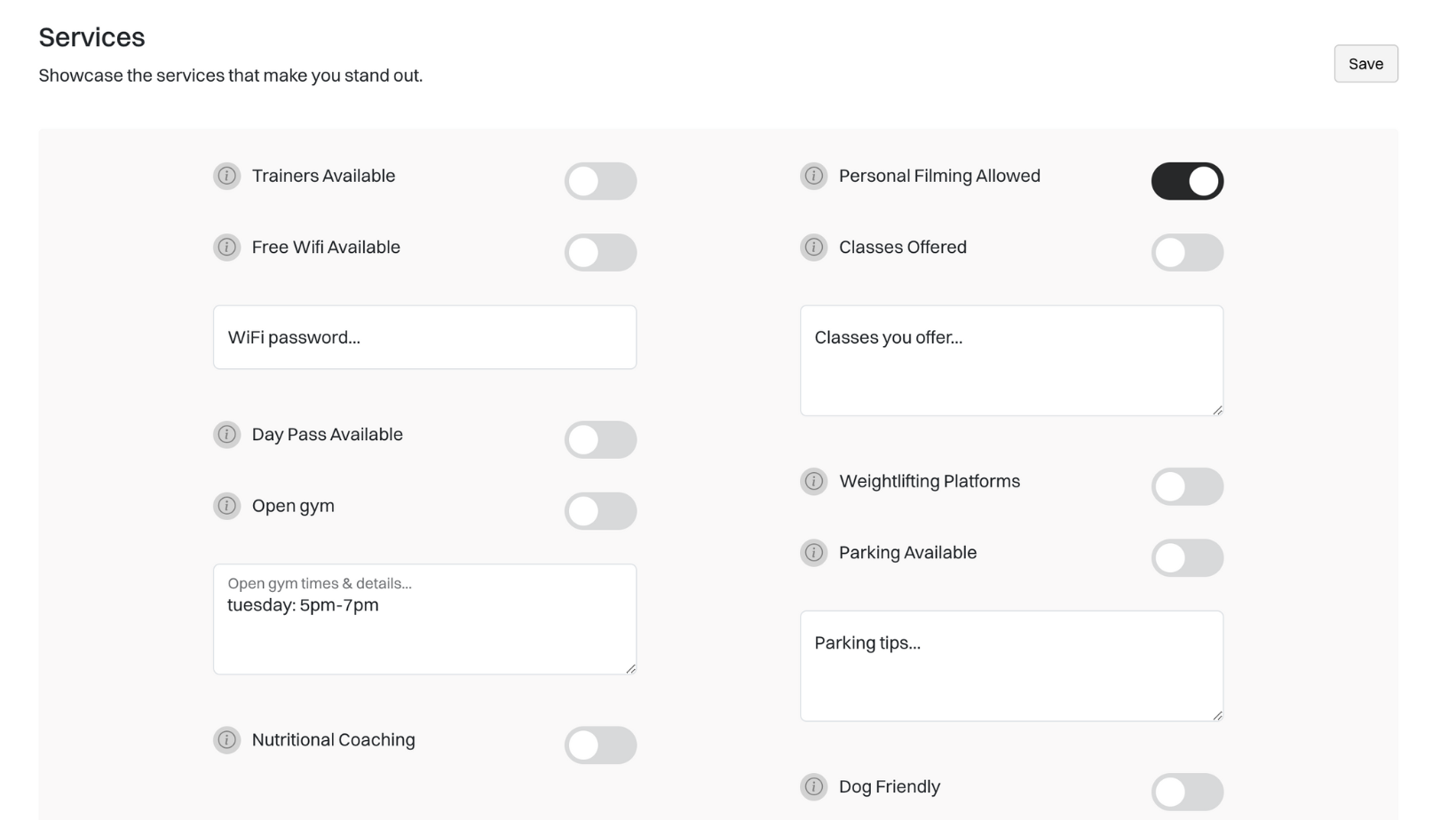Screen dimensions: 1456x820
Task: Show info for Nutritional Coaching
Action: point(227,740)
